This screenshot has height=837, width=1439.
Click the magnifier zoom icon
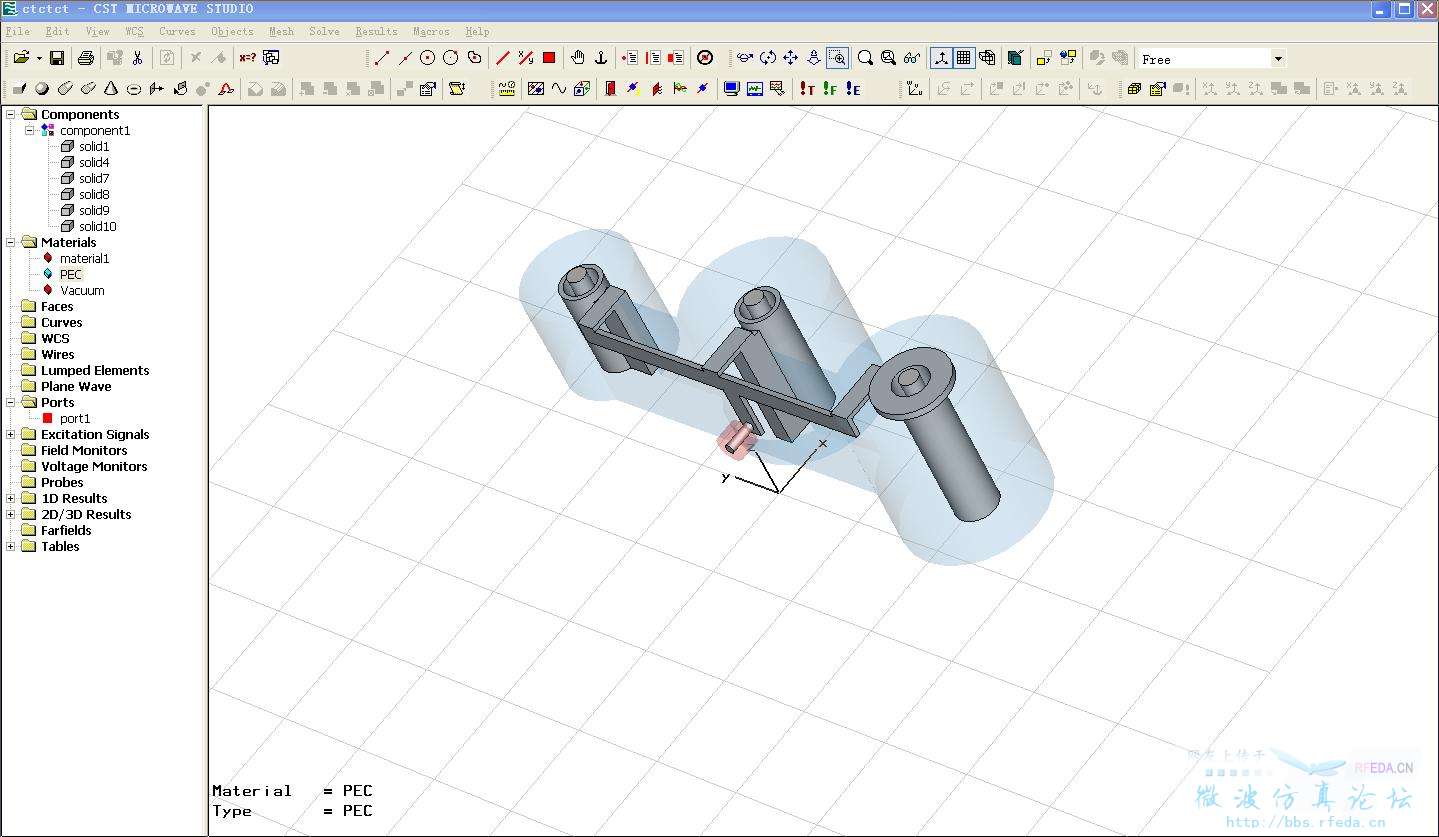tap(866, 58)
